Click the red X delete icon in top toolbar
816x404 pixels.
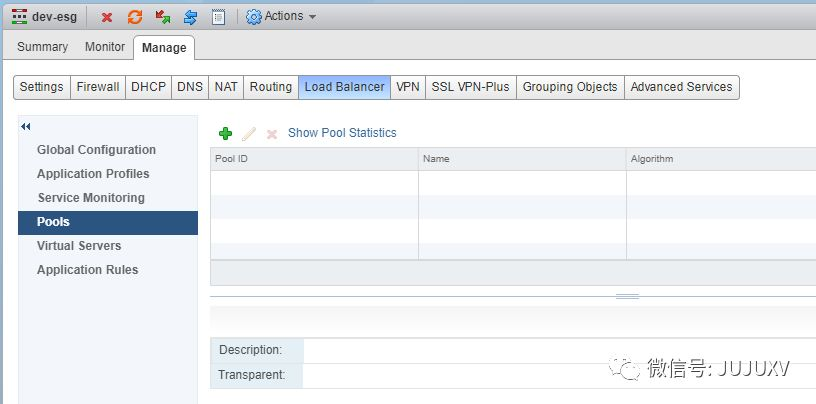[x=107, y=17]
